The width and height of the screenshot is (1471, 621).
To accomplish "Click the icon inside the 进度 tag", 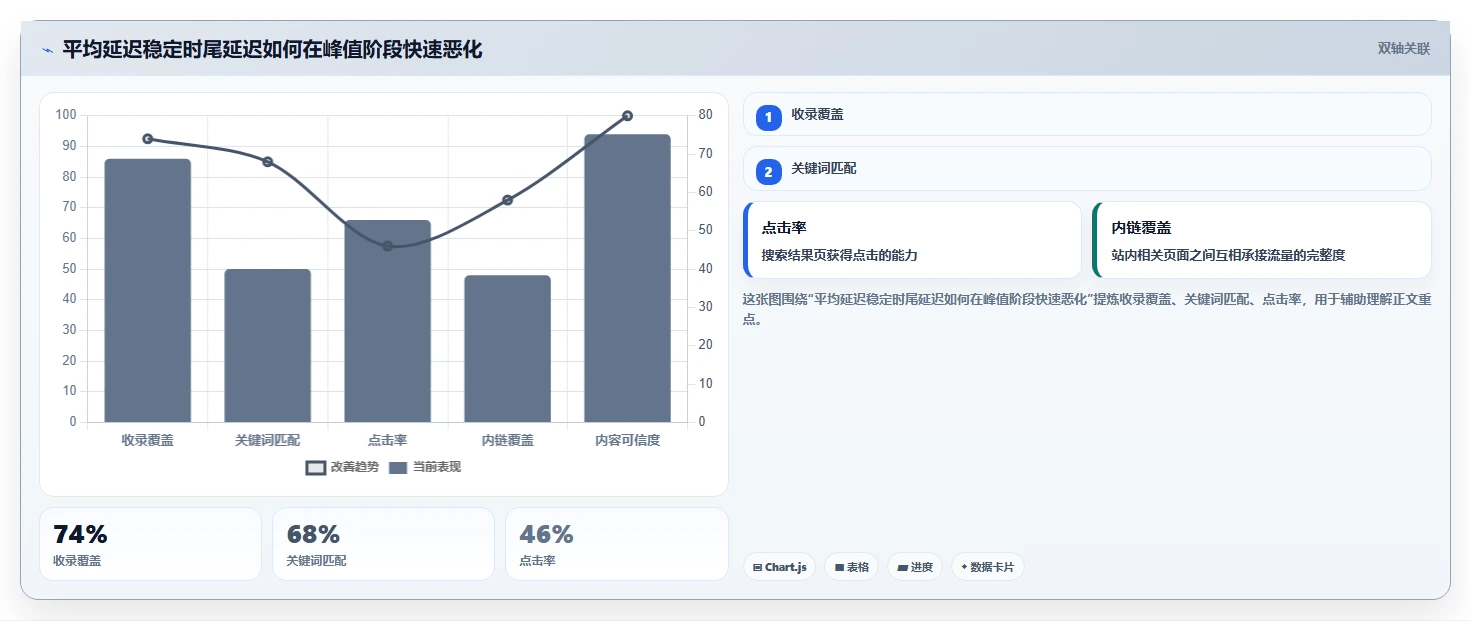I will (903, 568).
